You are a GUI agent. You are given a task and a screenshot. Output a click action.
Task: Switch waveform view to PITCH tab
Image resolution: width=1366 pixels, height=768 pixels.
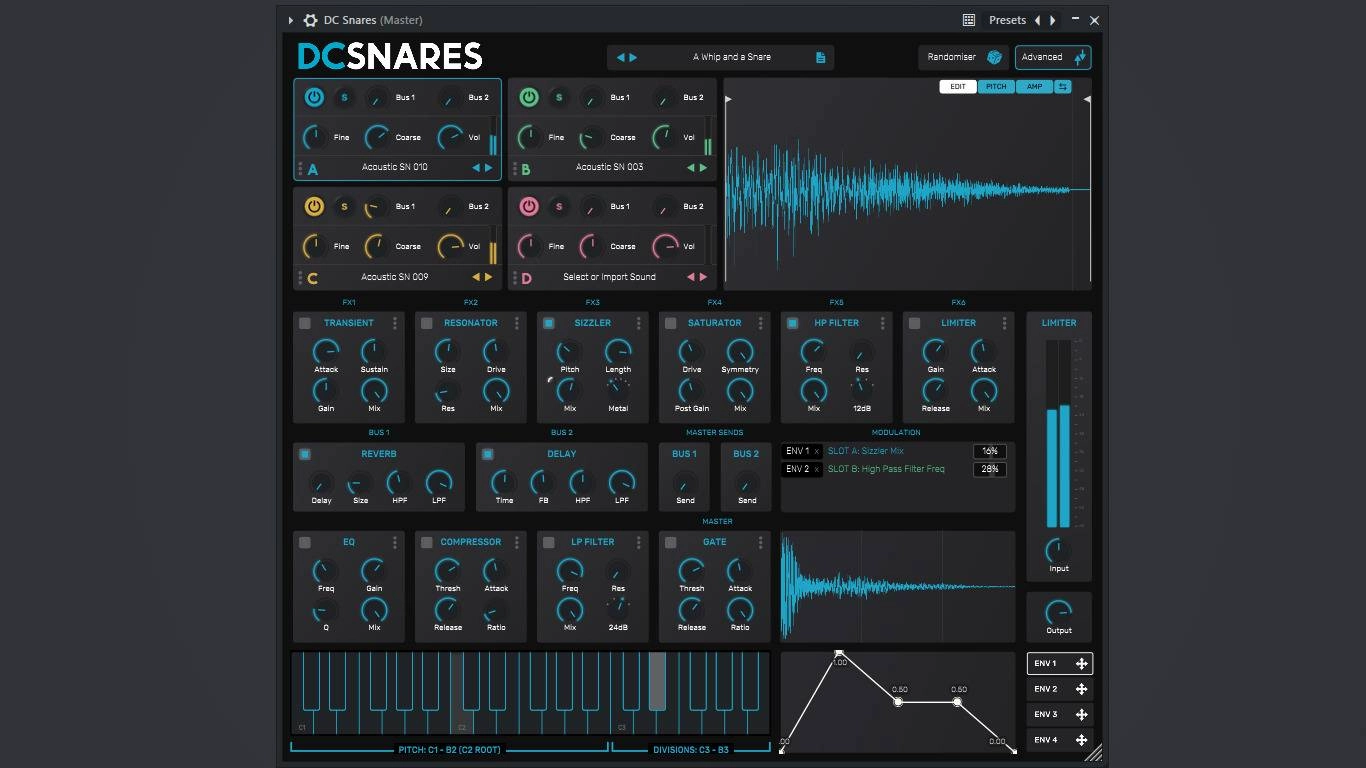[x=996, y=87]
